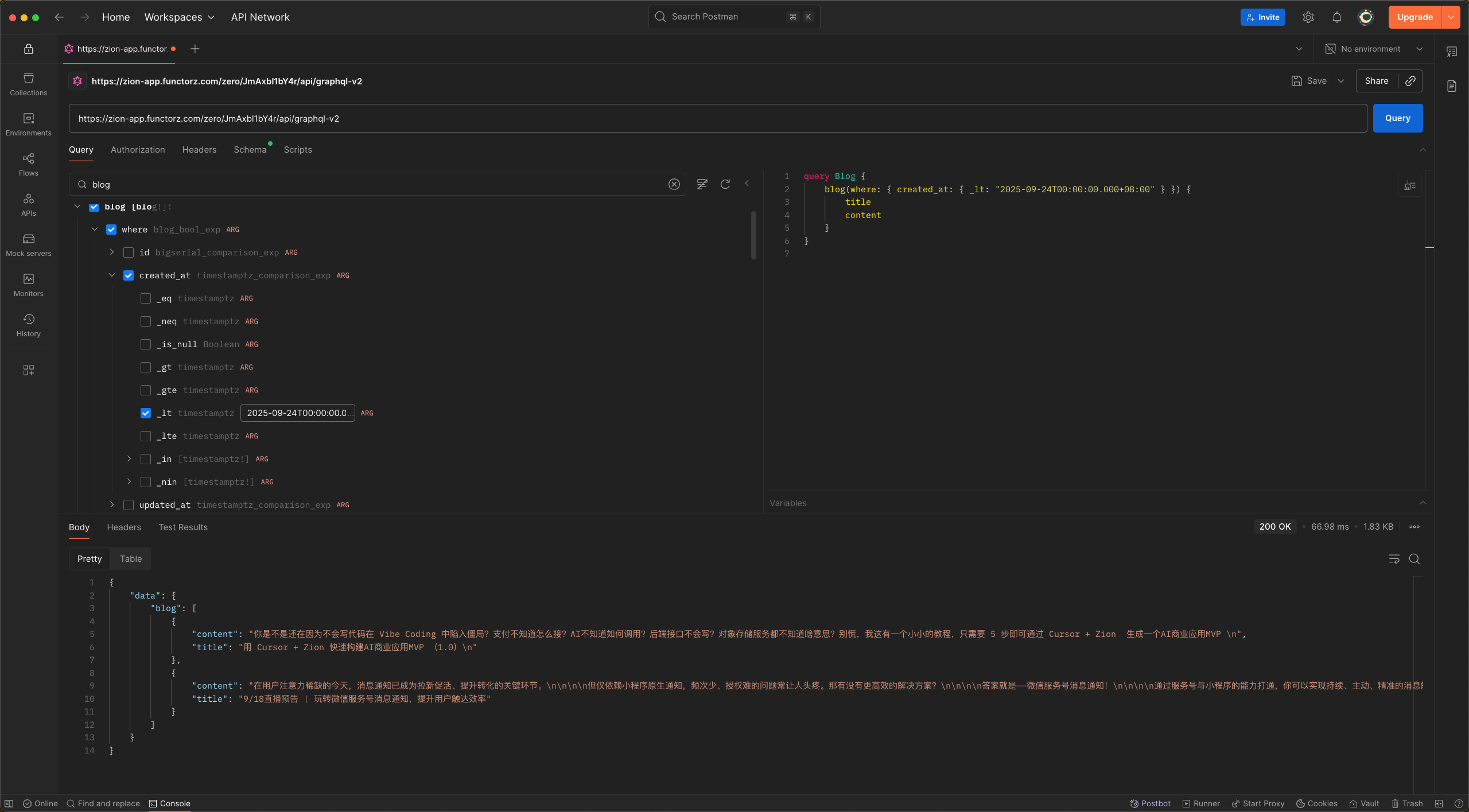This screenshot has height=812, width=1469.
Task: Click the _lt timestamp value field
Action: coord(297,413)
